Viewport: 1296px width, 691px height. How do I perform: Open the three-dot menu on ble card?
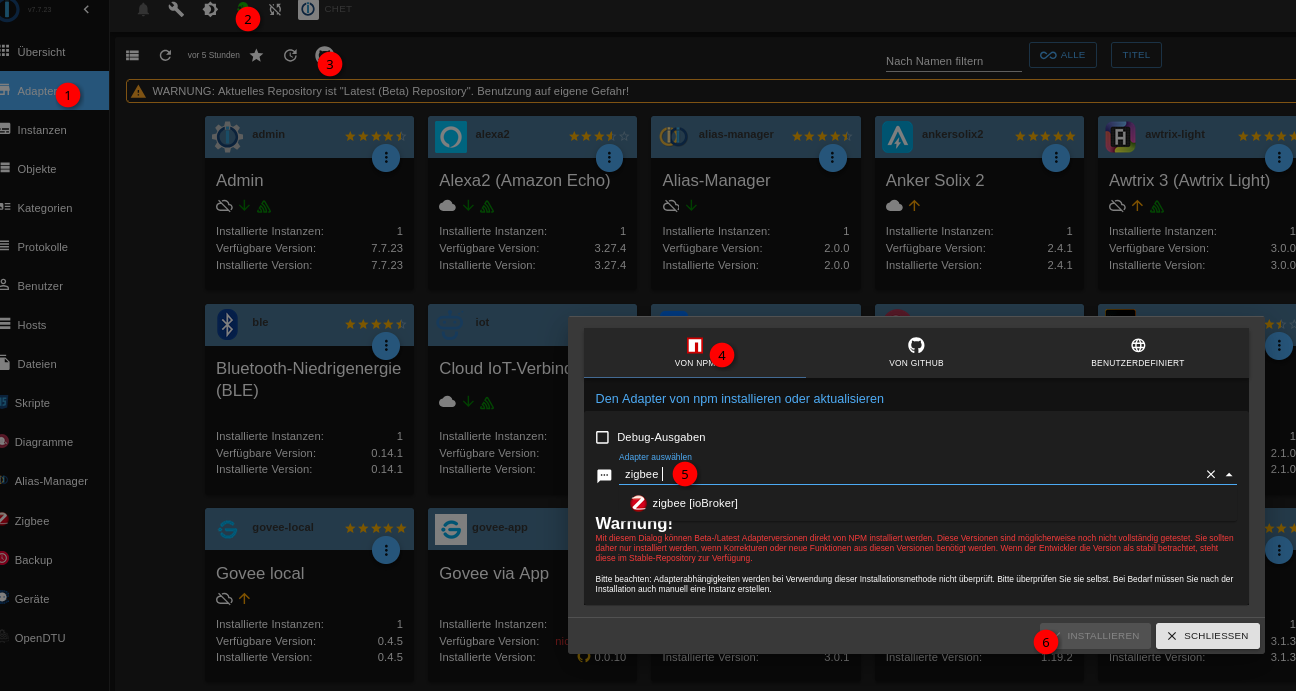(x=386, y=346)
